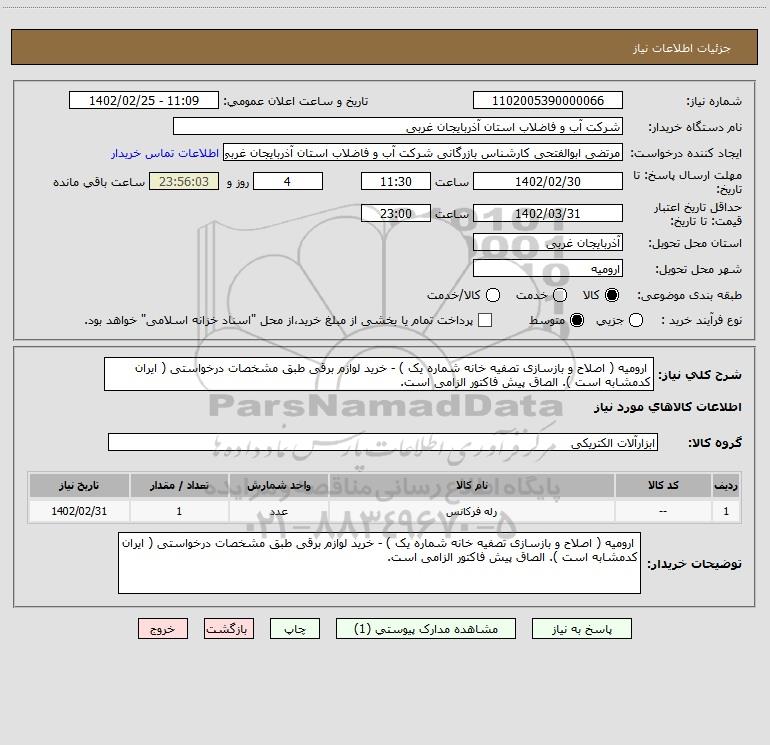Select جزیی purchase process radio
The width and height of the screenshot is (770, 745).
pyautogui.click(x=636, y=320)
